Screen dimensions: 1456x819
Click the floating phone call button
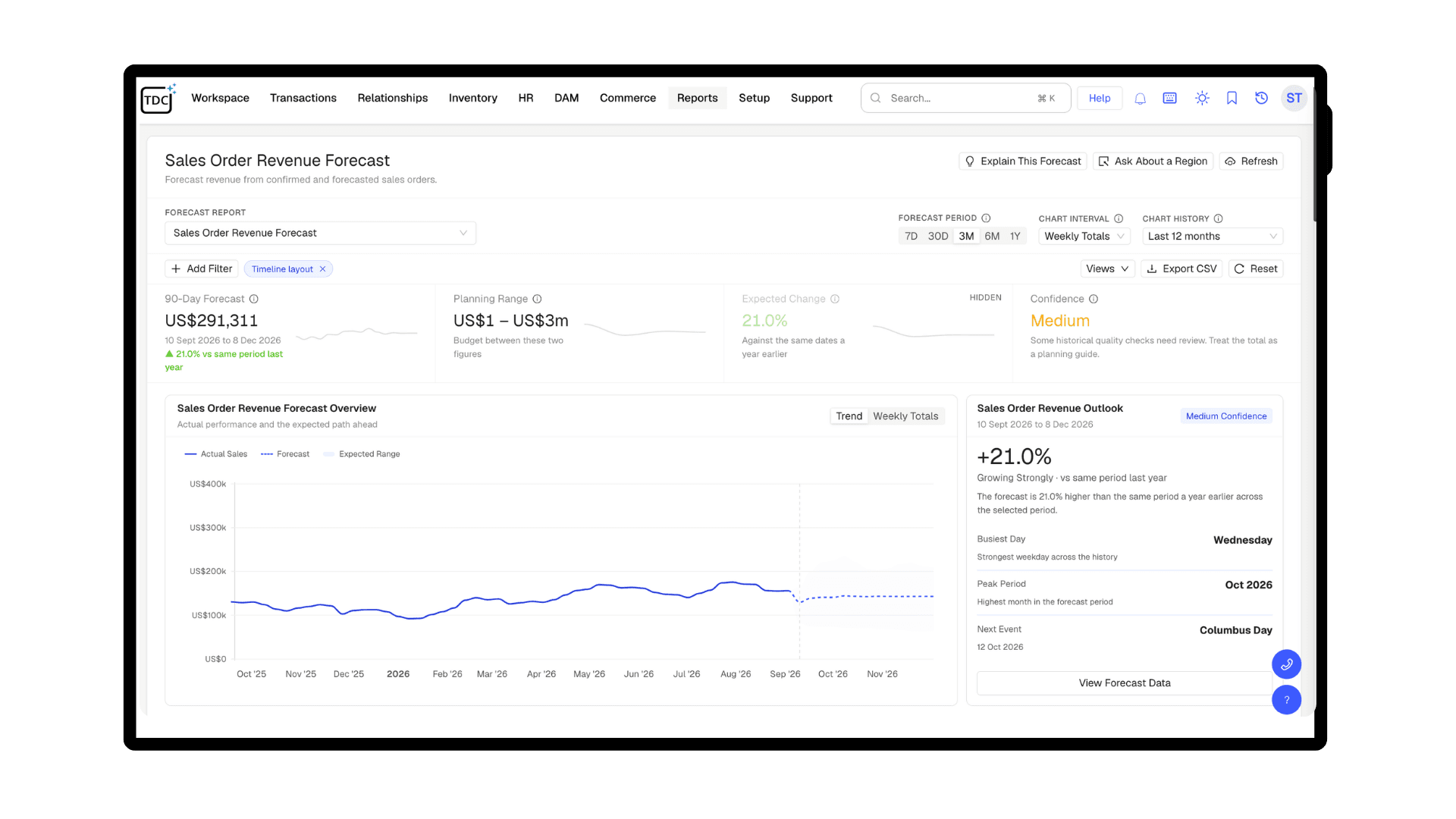1286,664
